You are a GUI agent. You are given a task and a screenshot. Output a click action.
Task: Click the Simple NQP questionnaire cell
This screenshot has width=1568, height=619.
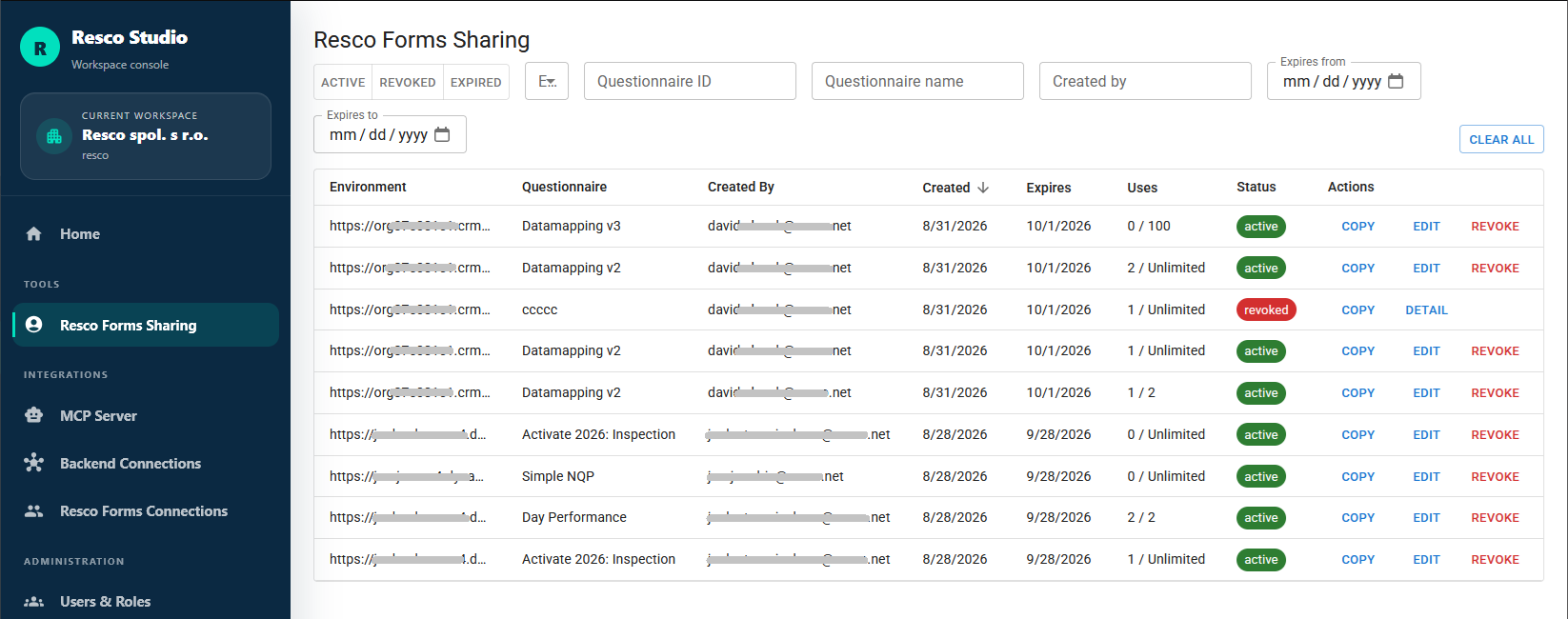tap(557, 476)
